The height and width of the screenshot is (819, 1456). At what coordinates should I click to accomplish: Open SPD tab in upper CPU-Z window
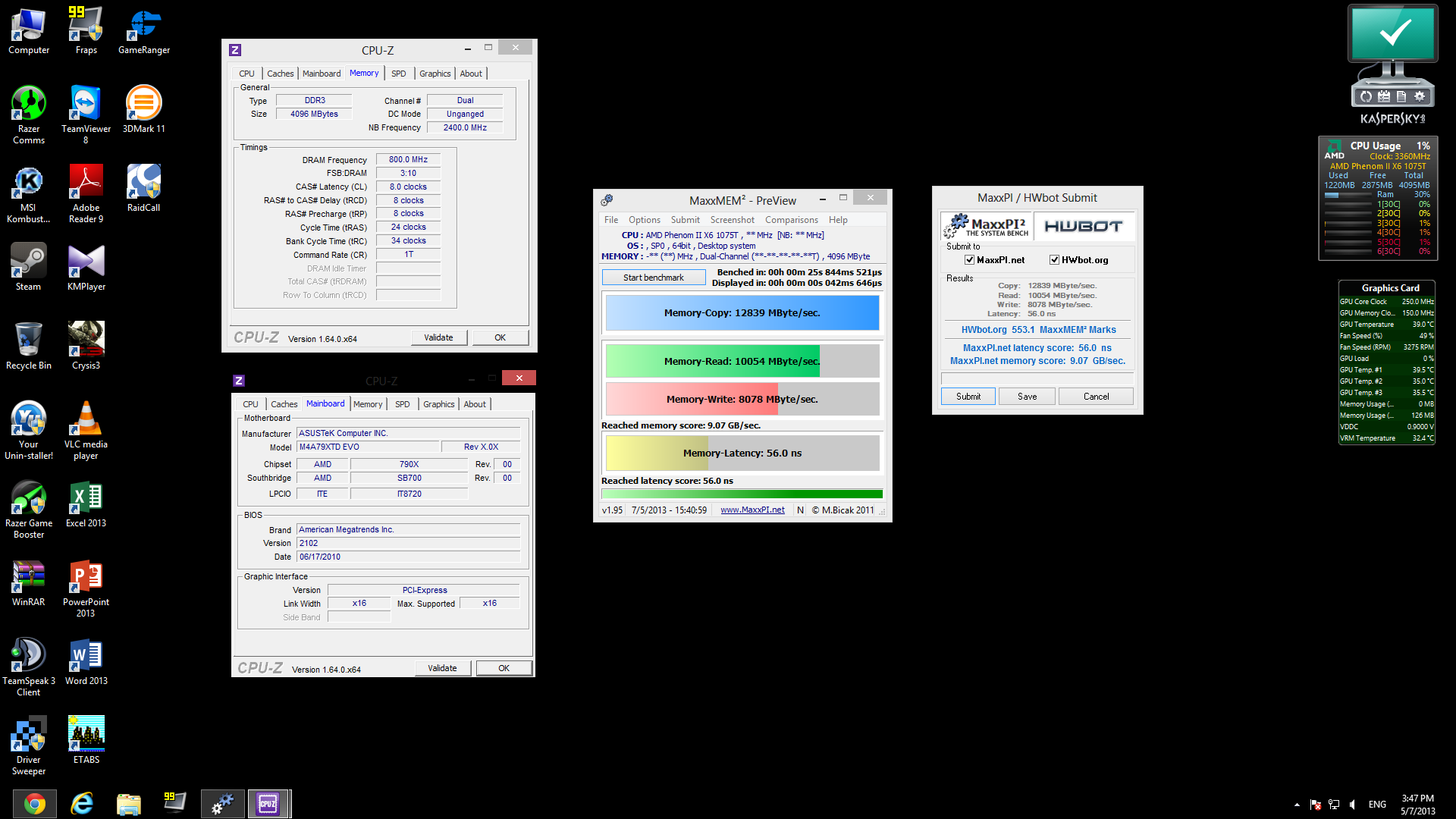pos(399,74)
